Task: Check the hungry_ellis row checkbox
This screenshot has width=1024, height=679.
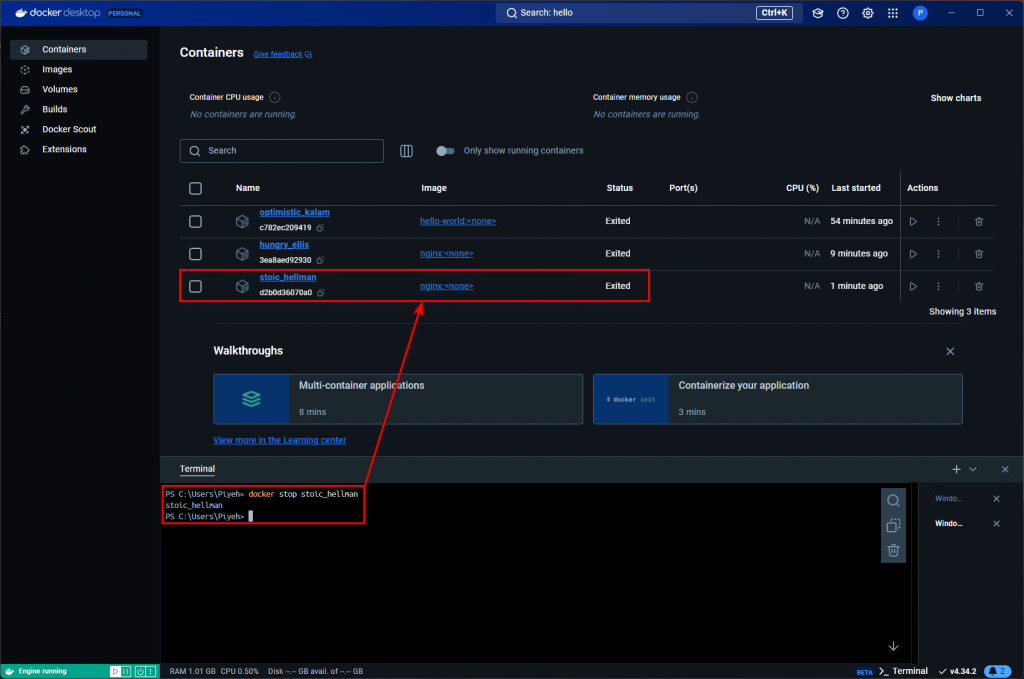Action: click(195, 254)
